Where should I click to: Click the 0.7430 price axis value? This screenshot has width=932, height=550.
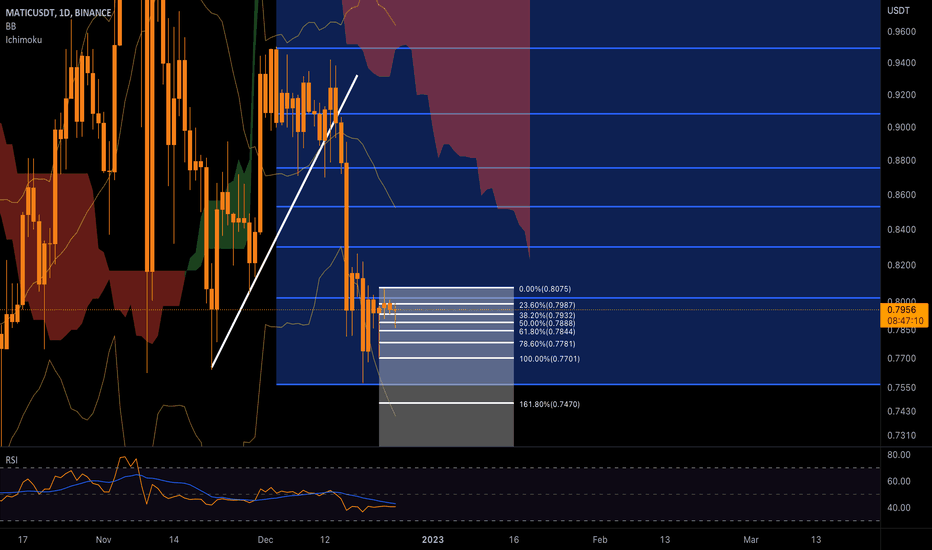[x=901, y=411]
